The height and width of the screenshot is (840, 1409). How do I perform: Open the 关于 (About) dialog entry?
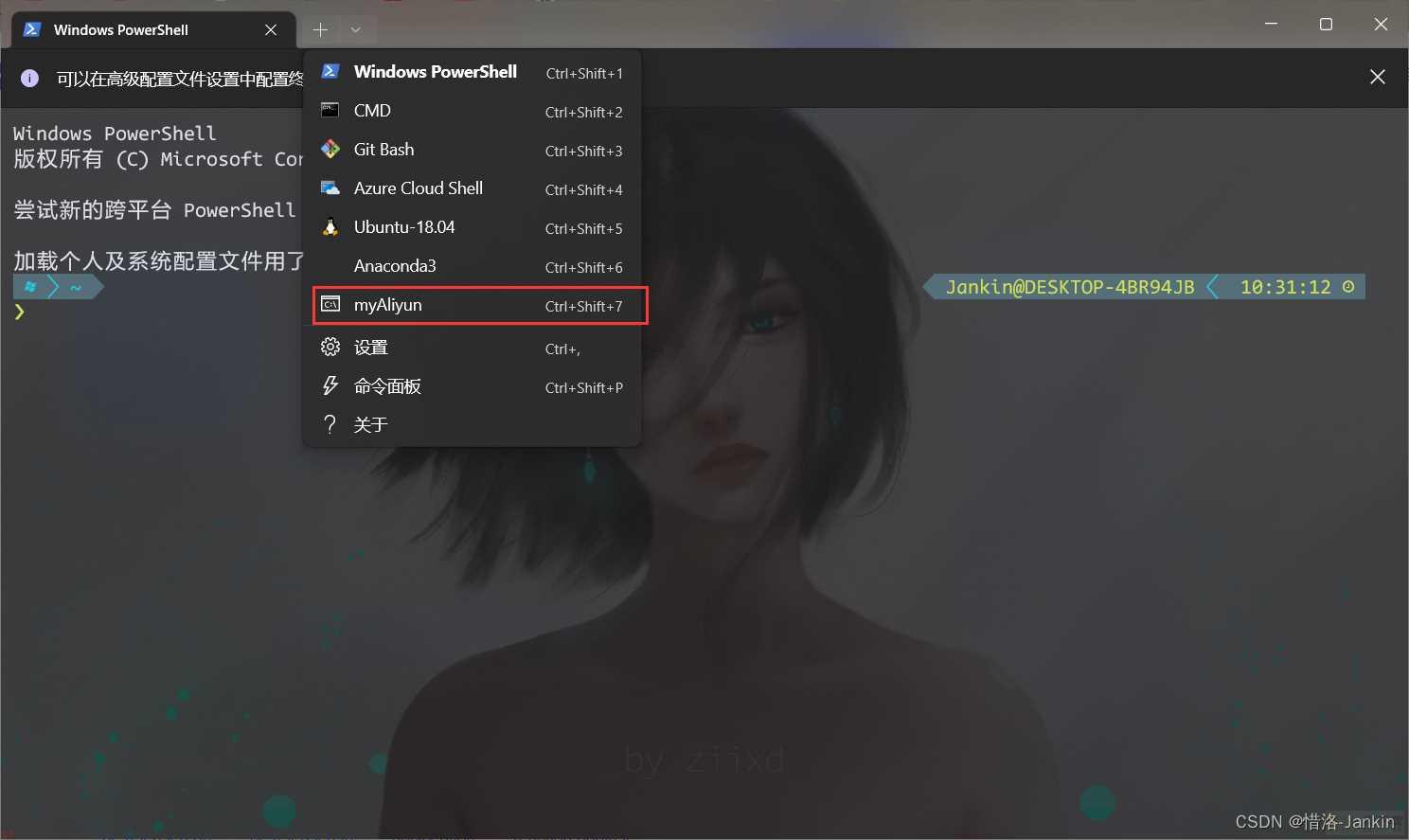click(472, 425)
